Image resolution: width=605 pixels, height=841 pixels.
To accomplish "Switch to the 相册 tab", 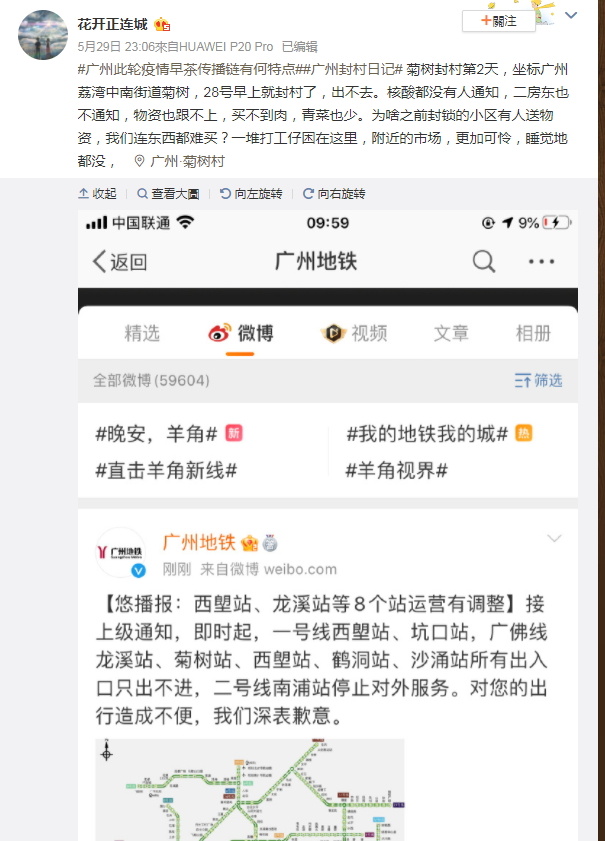I will [x=533, y=333].
